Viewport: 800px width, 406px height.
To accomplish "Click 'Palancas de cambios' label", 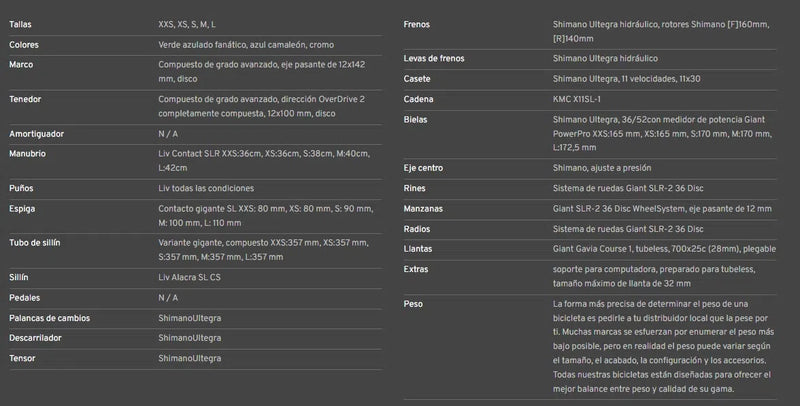I will tap(49, 318).
